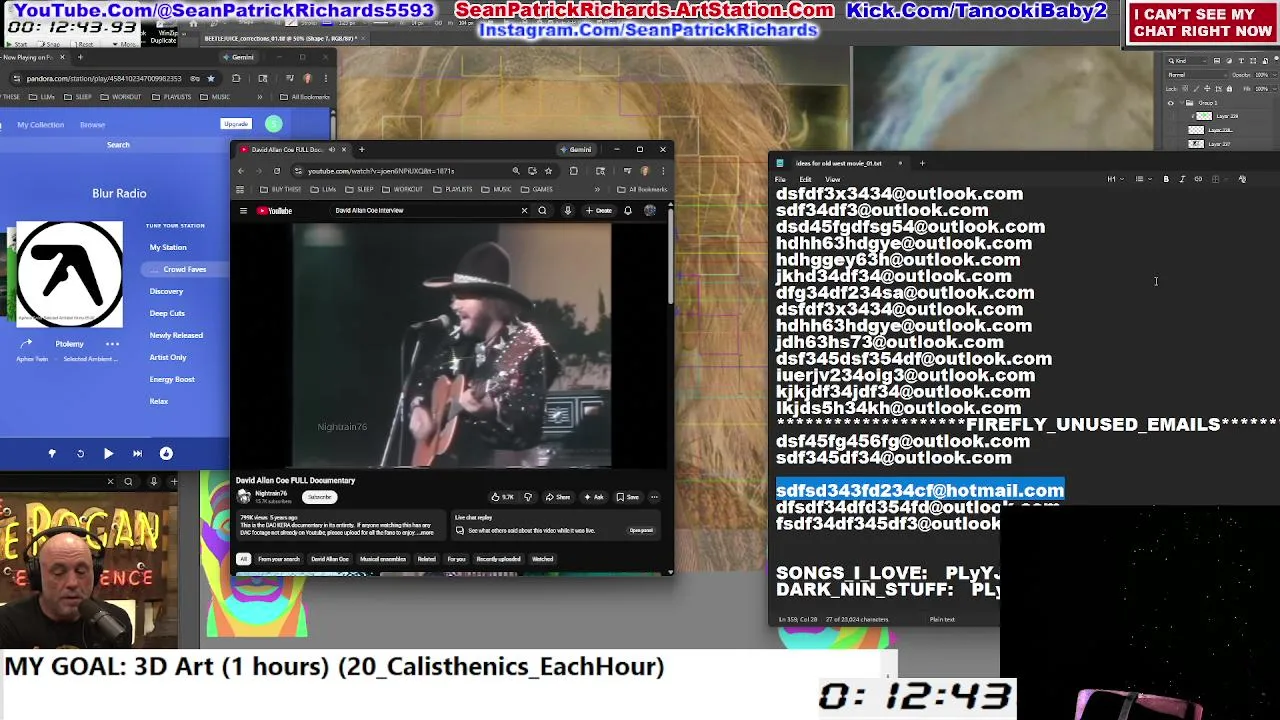Open the Edit menu in text editor
The width and height of the screenshot is (1280, 720).
(805, 179)
